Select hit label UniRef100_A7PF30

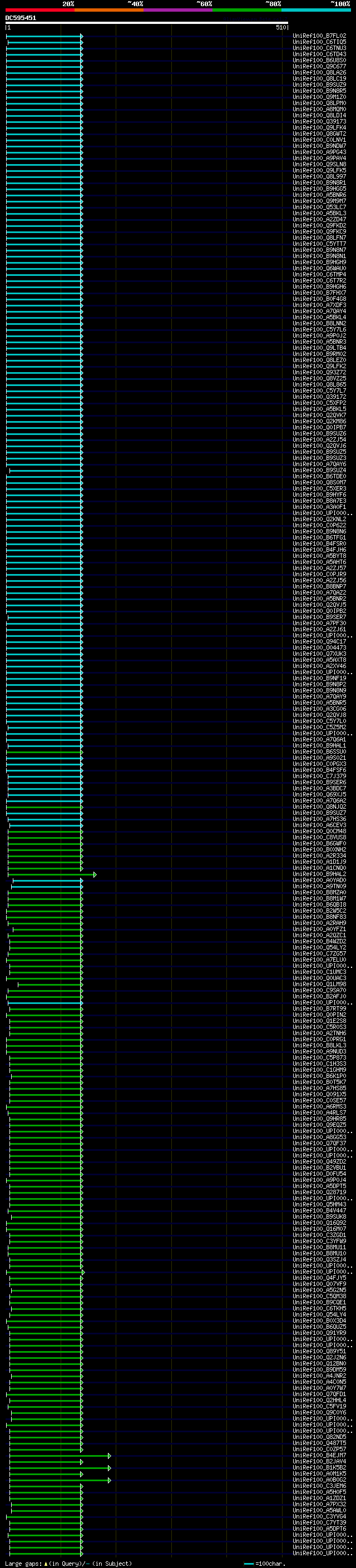coord(319,624)
